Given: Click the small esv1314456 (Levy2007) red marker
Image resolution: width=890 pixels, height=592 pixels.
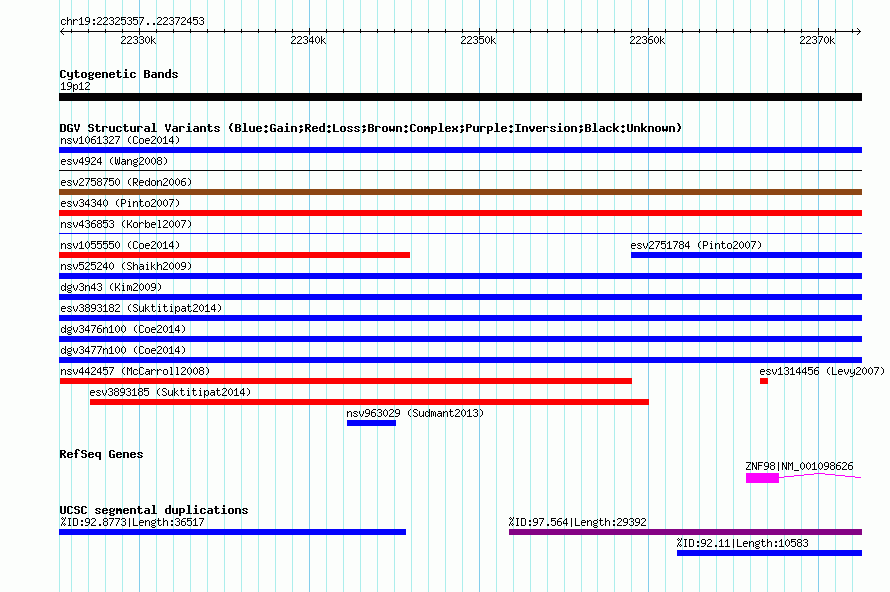Looking at the screenshot, I should (764, 381).
